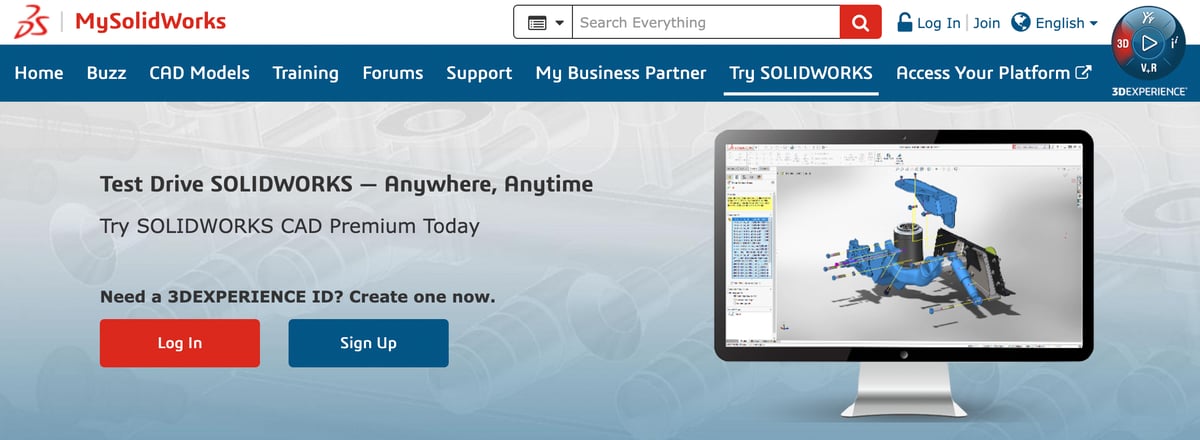Image resolution: width=1200 pixels, height=440 pixels.
Task: Click the red magnifier search button
Action: click(861, 22)
